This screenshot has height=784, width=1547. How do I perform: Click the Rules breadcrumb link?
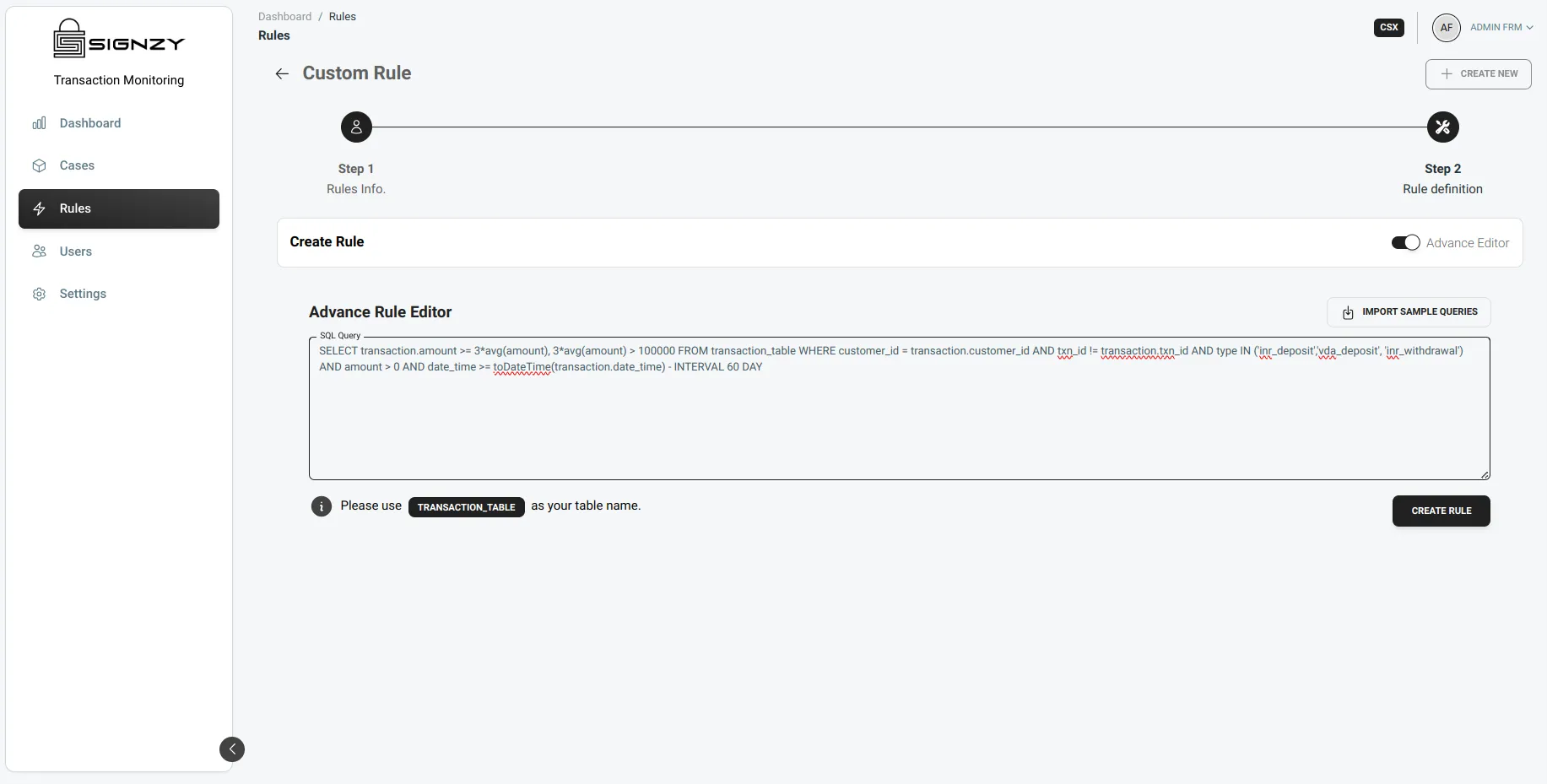343,17
